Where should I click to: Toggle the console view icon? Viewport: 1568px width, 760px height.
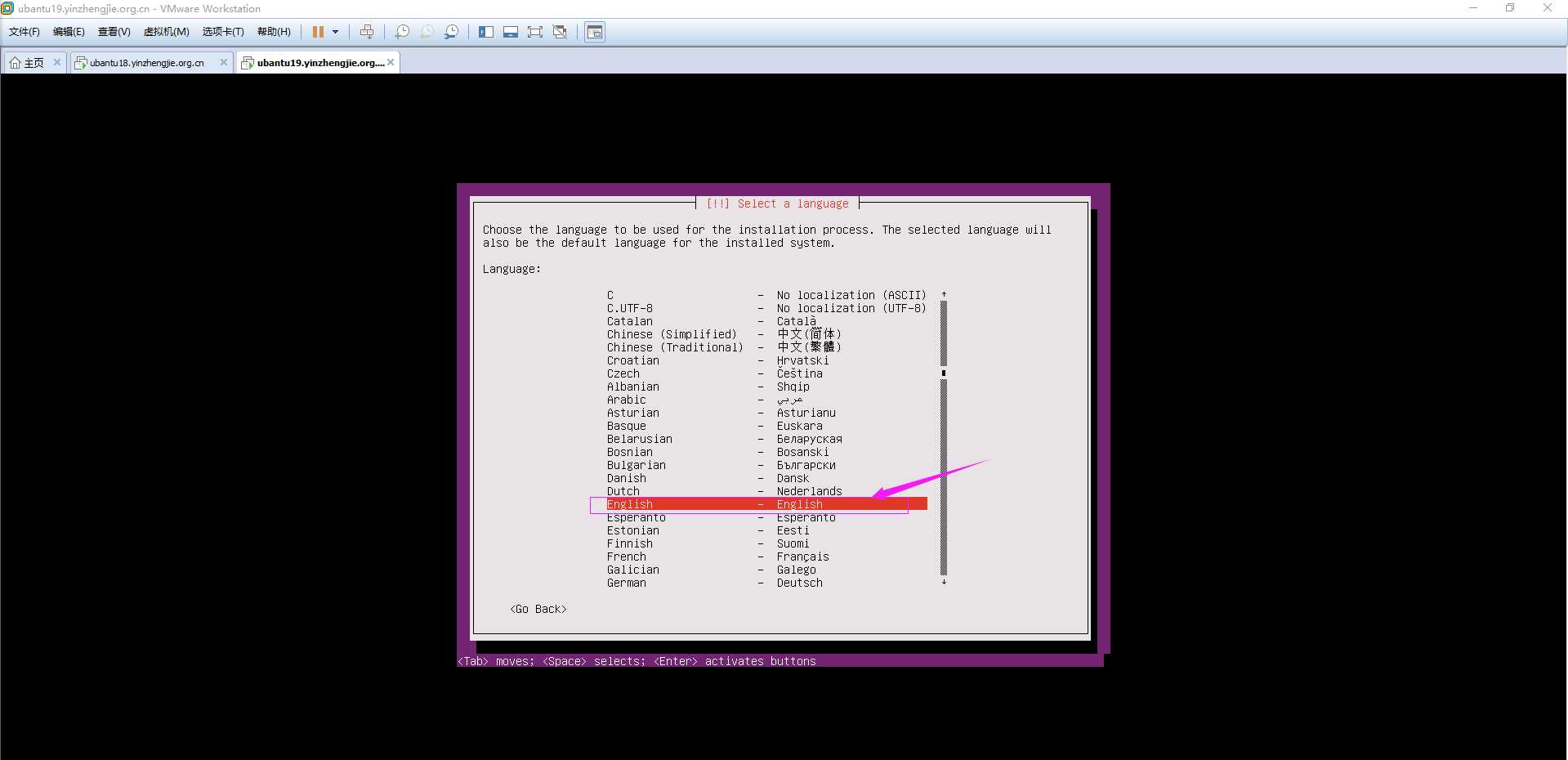click(x=595, y=32)
